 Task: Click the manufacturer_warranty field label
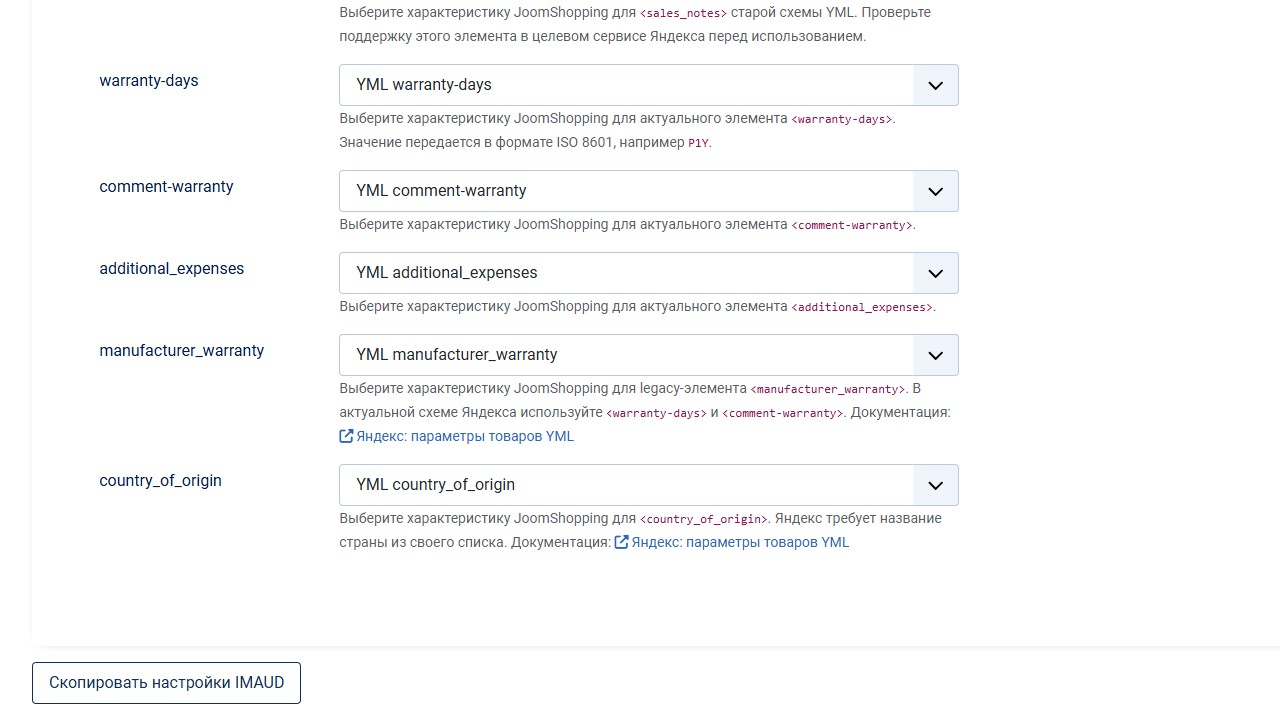pyautogui.click(x=182, y=351)
